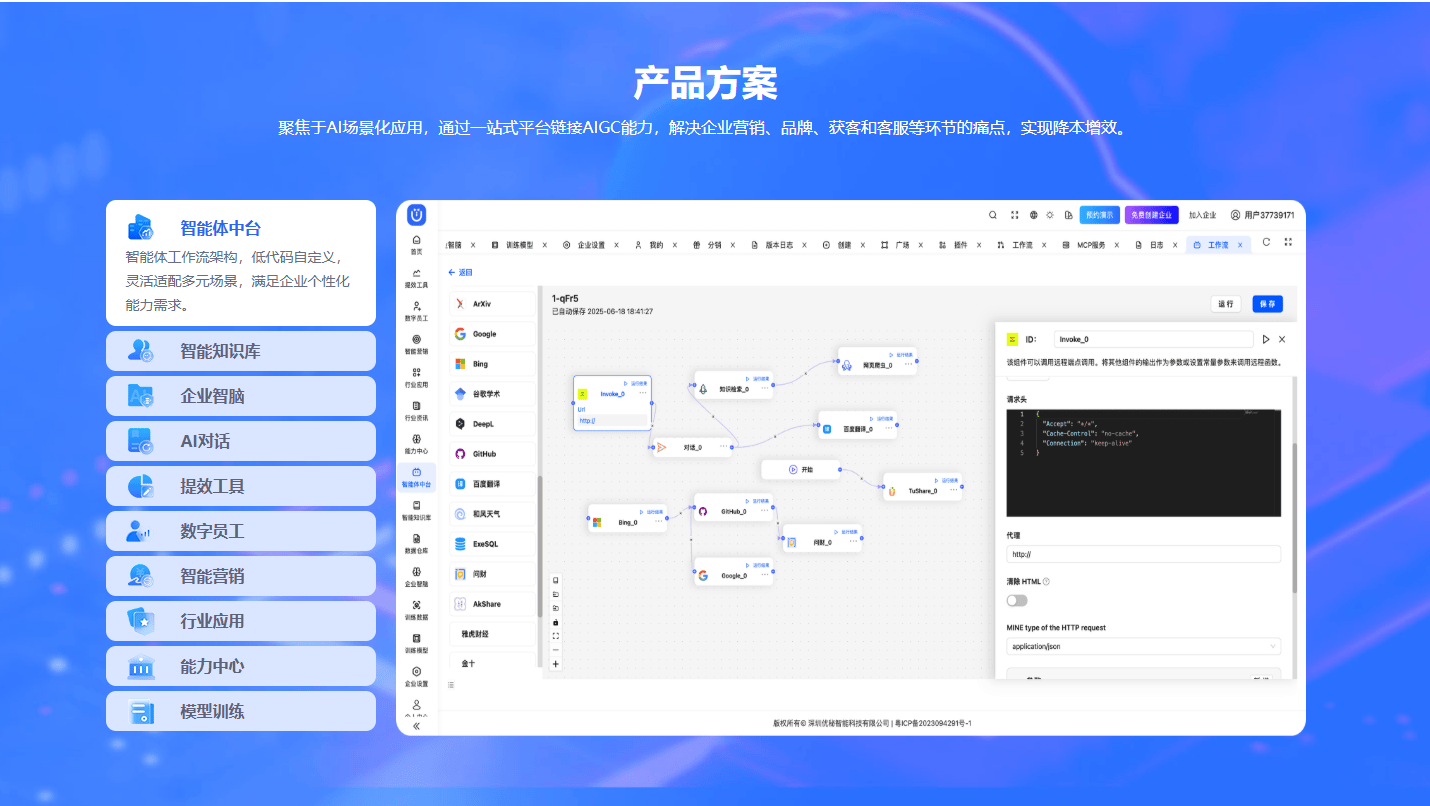Zoom in with canvas plus icon
Viewport: 1430px width, 806px height.
point(556,664)
